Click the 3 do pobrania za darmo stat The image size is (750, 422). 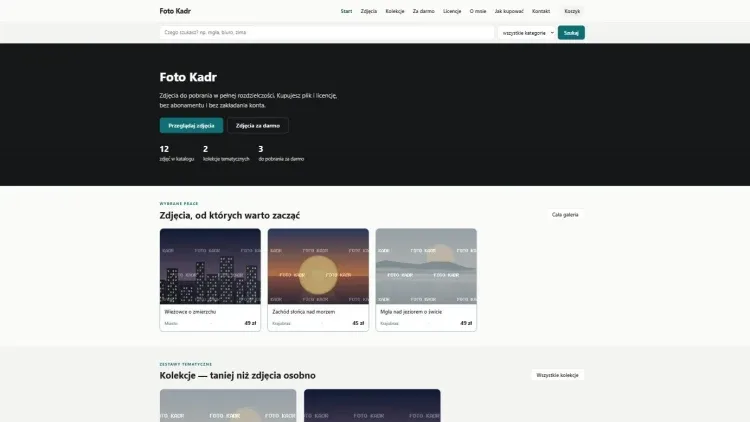click(281, 154)
